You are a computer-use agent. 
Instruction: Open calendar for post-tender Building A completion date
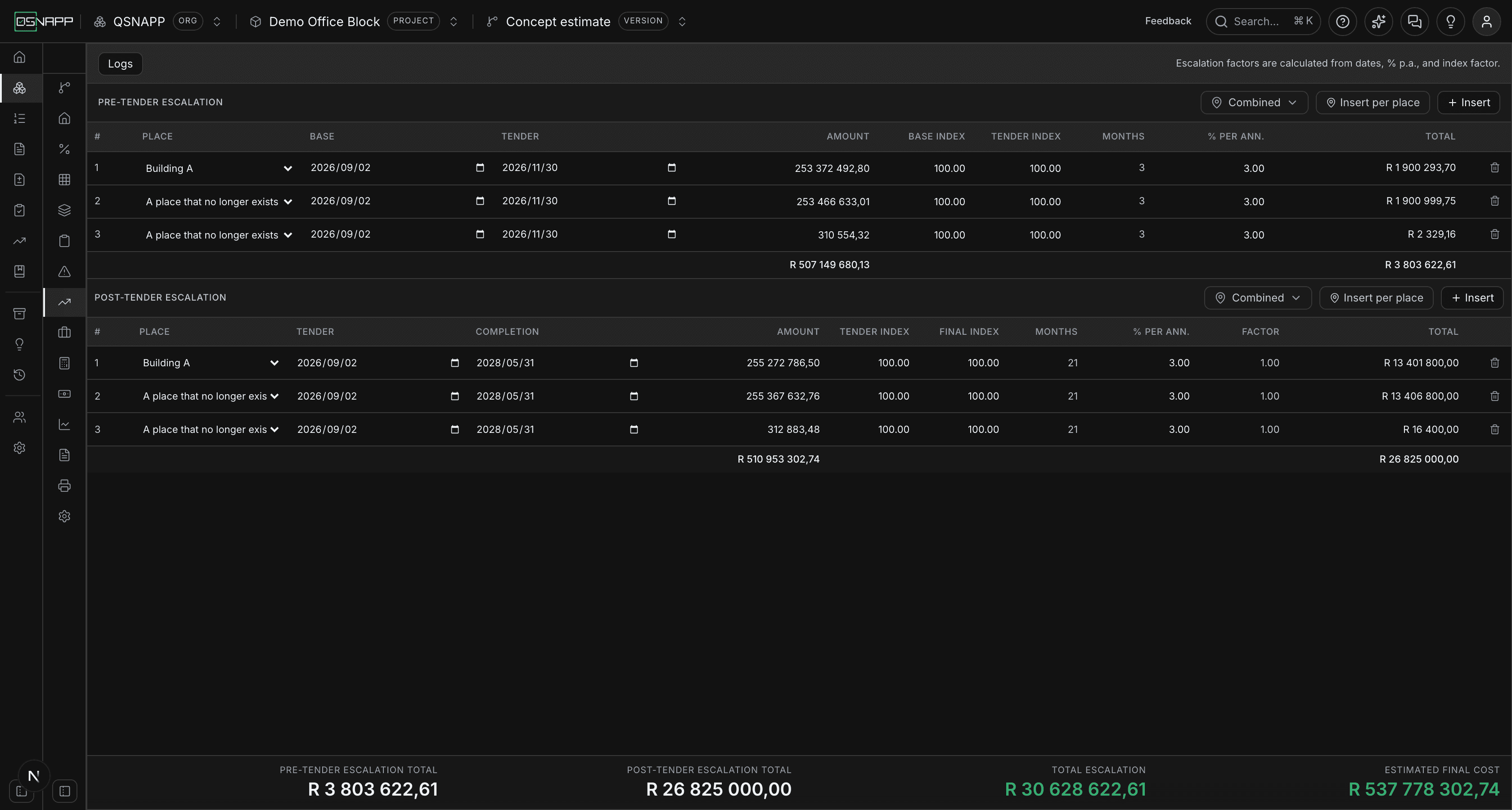click(x=633, y=363)
